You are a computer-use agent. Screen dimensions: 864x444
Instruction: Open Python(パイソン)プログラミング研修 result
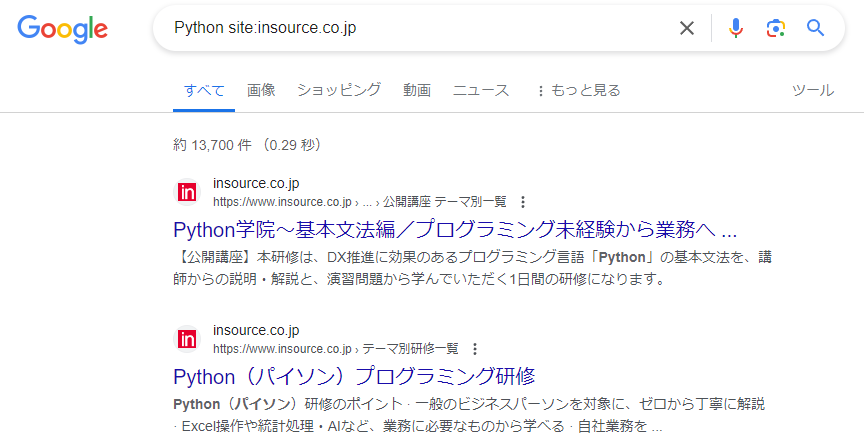(354, 376)
